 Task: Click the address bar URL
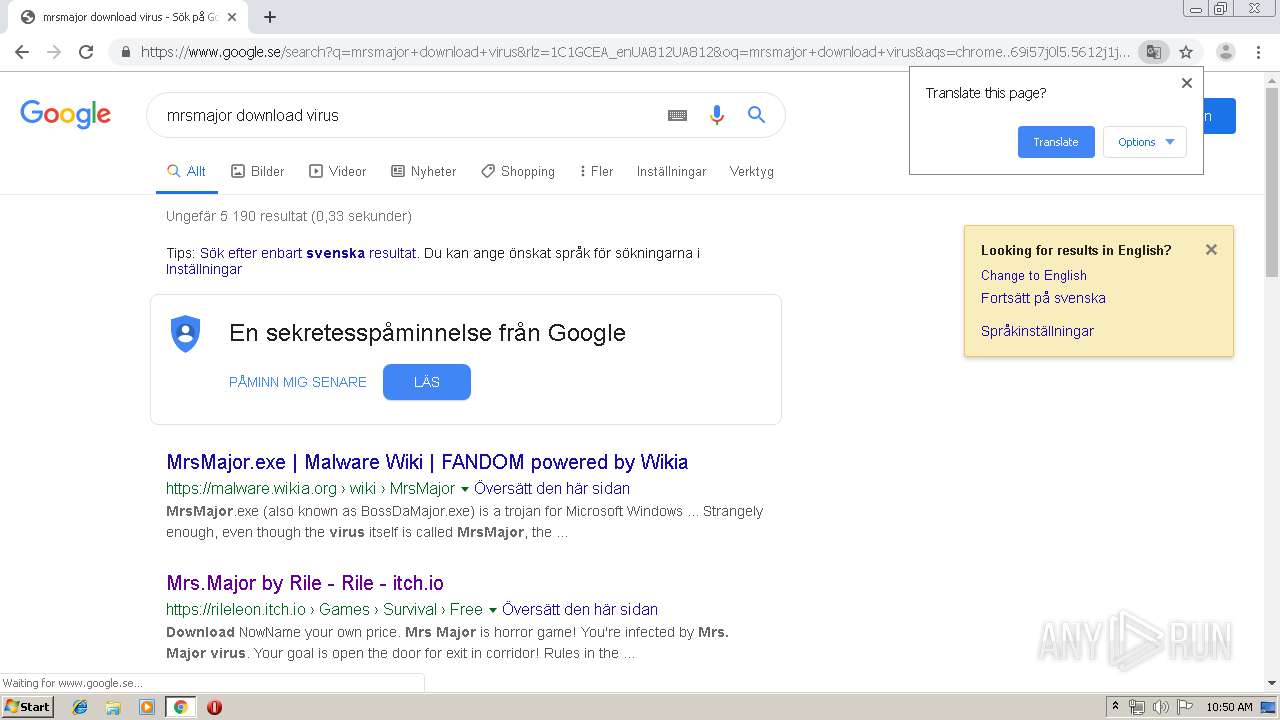(634, 52)
